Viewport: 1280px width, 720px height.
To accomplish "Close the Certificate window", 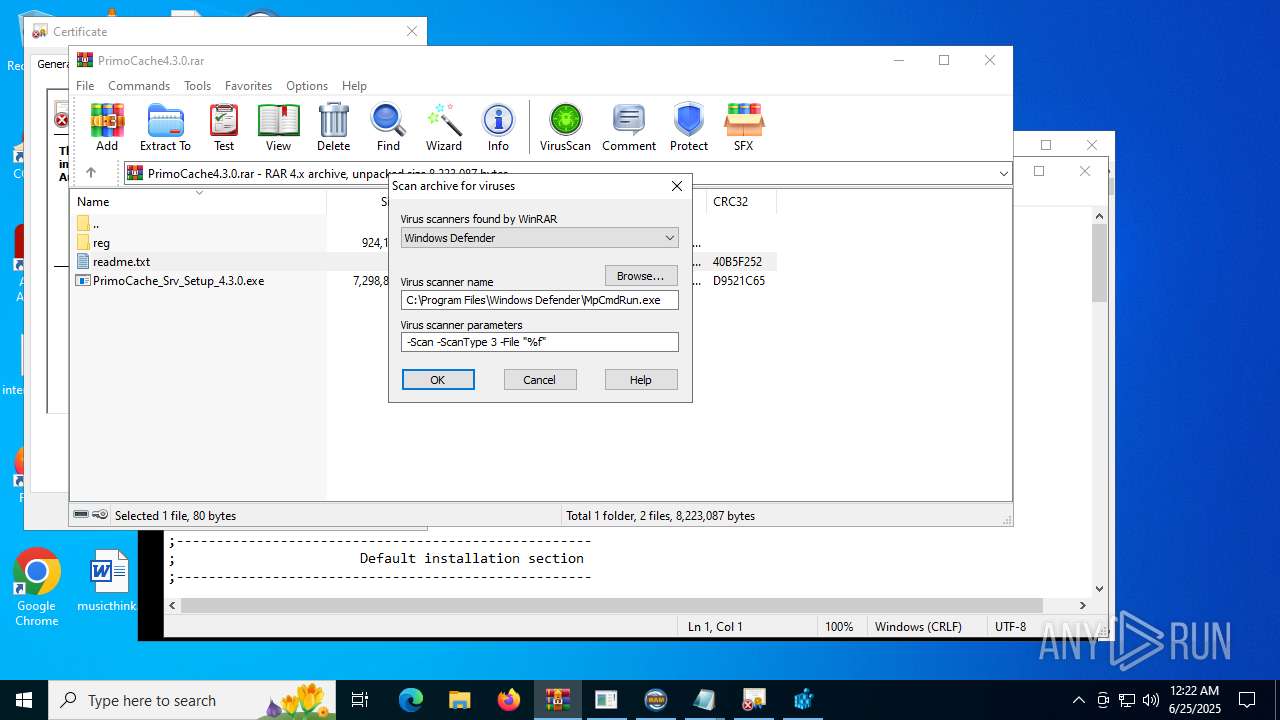I will (411, 31).
